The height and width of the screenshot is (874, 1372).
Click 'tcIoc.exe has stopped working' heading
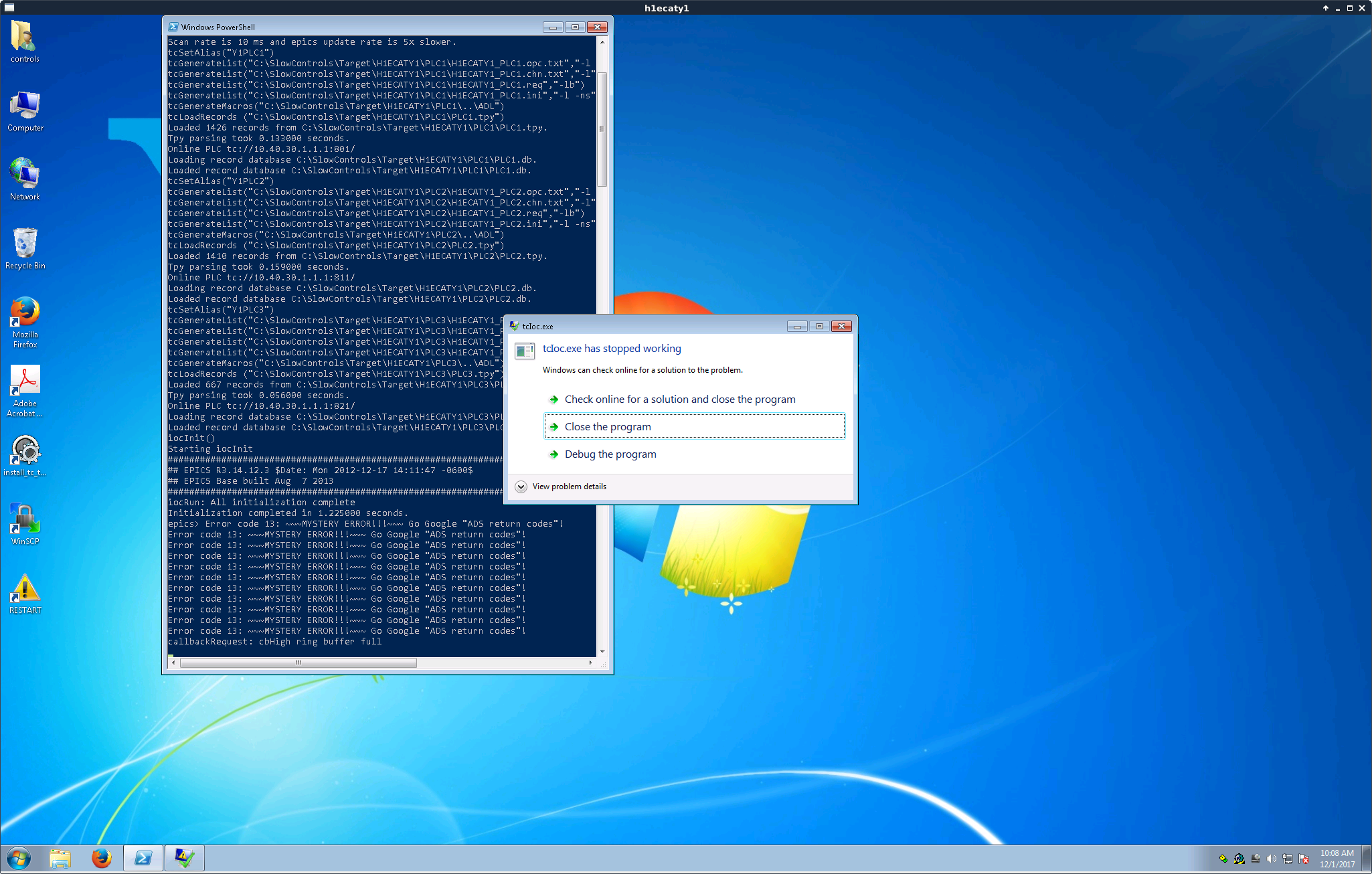[612, 348]
